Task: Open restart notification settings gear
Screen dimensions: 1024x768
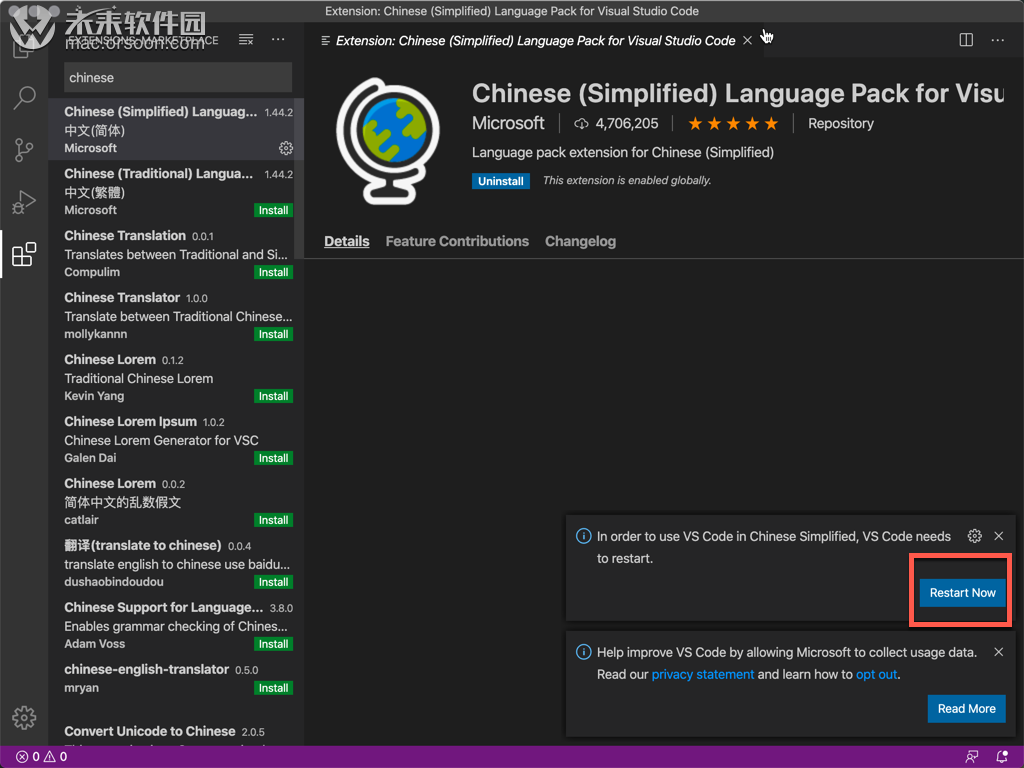Action: (x=974, y=536)
